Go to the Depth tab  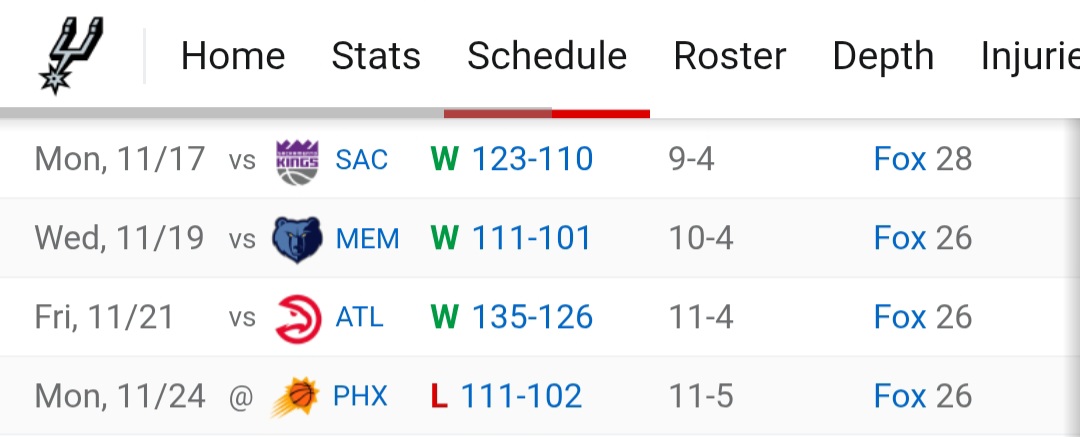[883, 56]
